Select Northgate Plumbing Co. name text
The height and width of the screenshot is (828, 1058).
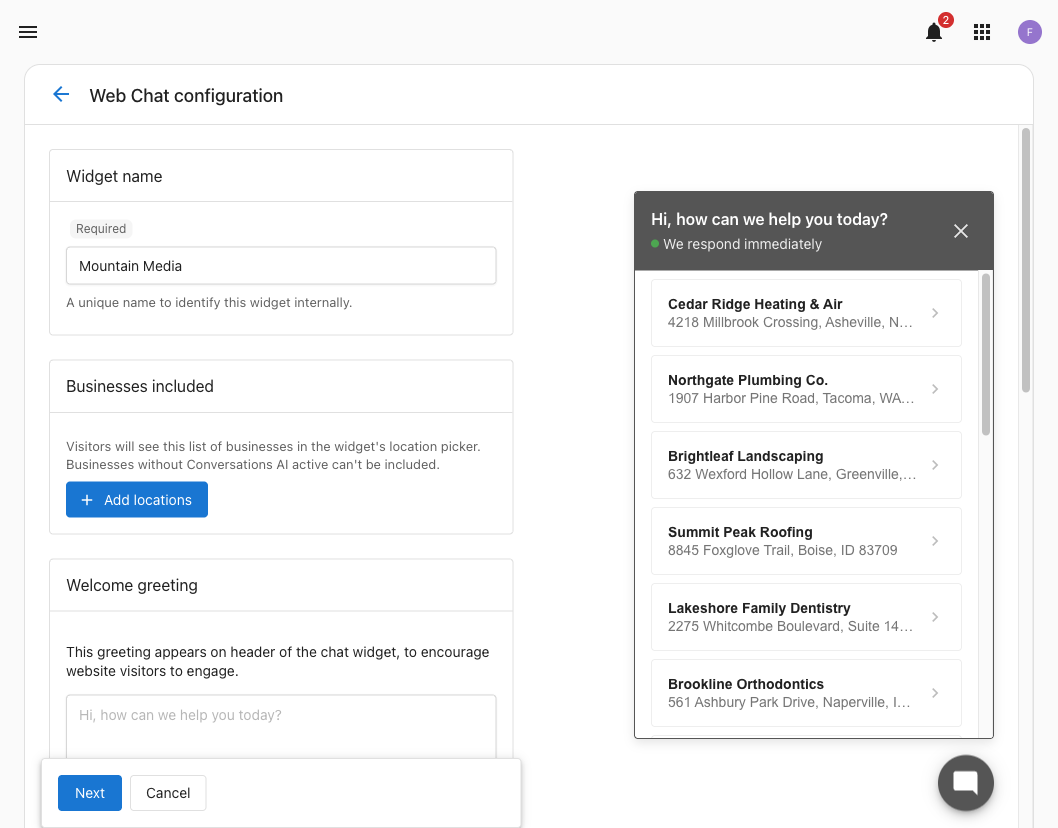[748, 380]
